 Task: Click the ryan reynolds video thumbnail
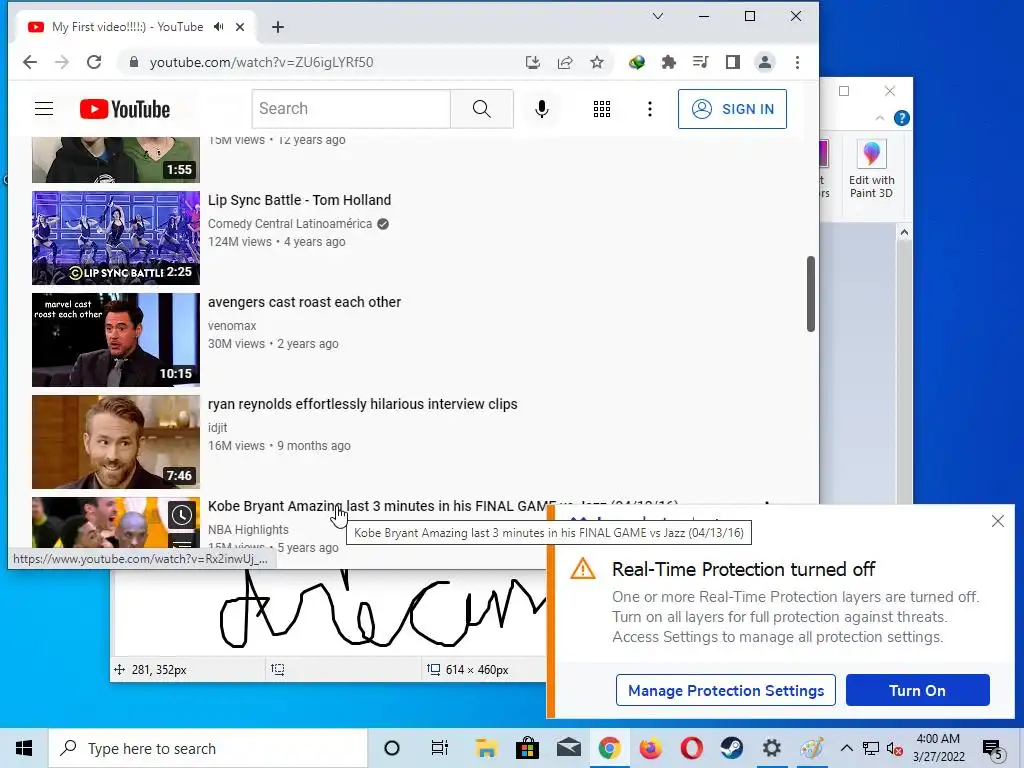[x=116, y=441]
